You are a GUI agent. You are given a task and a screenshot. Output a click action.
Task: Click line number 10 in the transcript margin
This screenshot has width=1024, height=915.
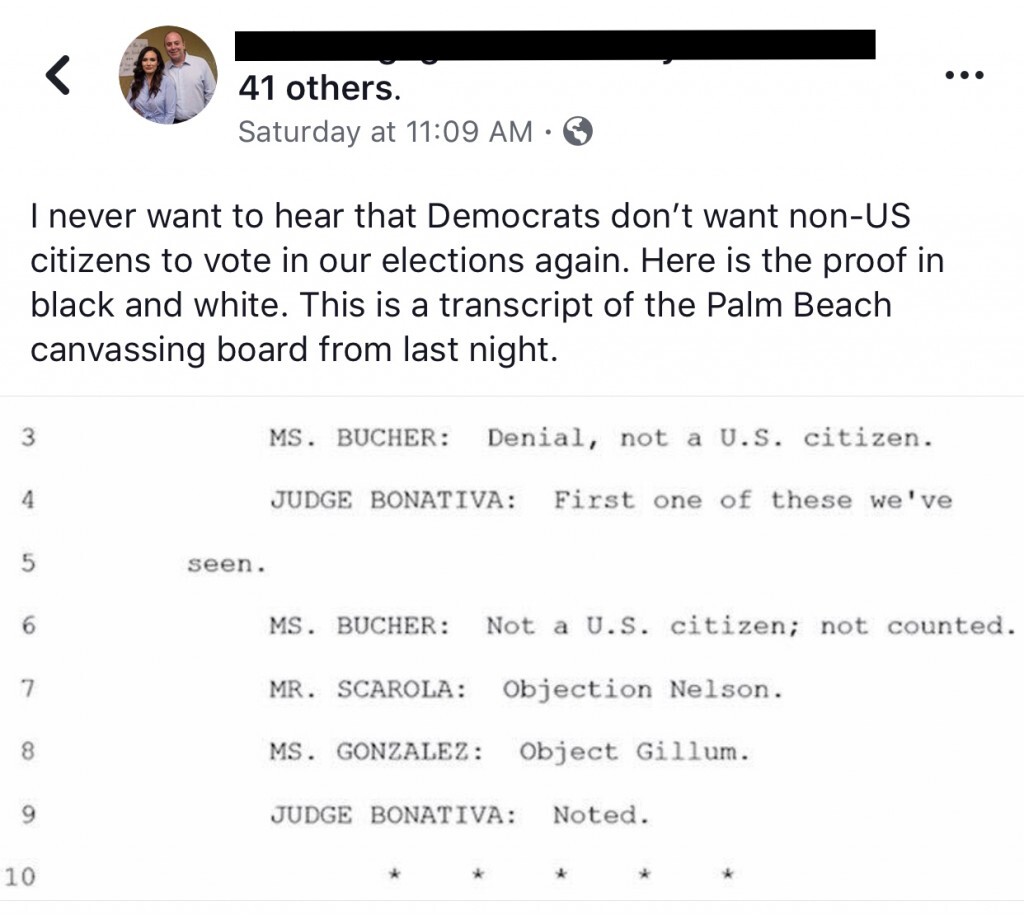20,878
